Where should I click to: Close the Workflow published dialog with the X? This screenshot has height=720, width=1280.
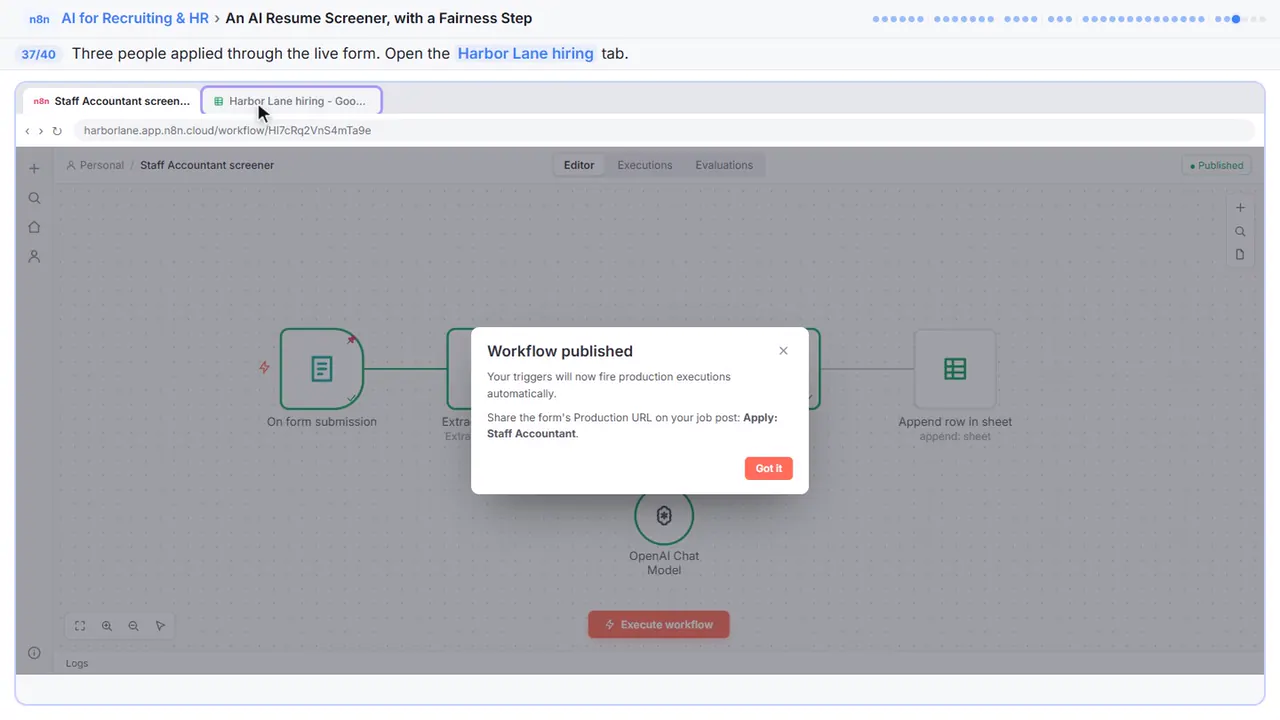pyautogui.click(x=783, y=351)
